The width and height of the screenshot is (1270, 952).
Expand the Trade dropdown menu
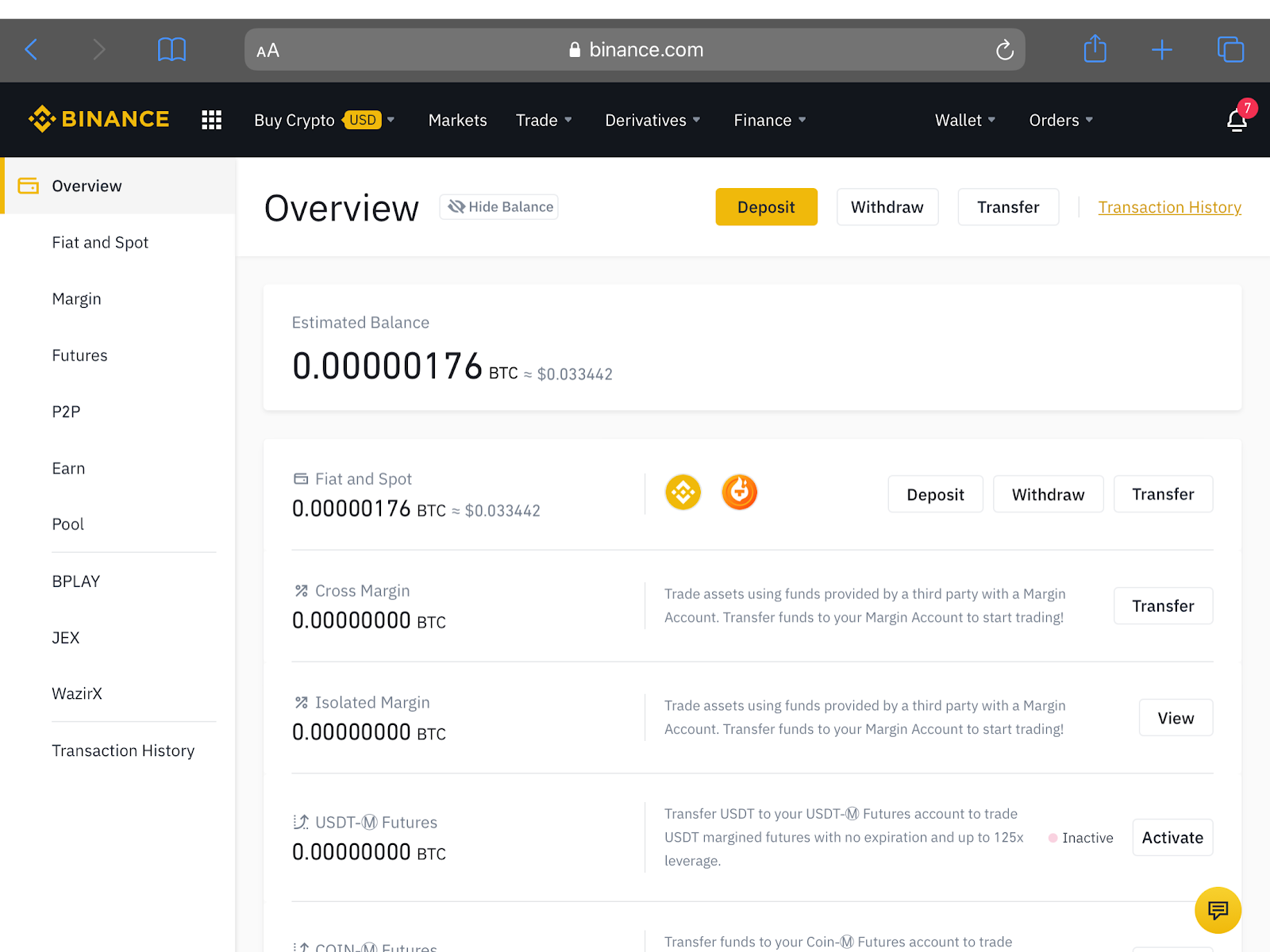(x=544, y=120)
